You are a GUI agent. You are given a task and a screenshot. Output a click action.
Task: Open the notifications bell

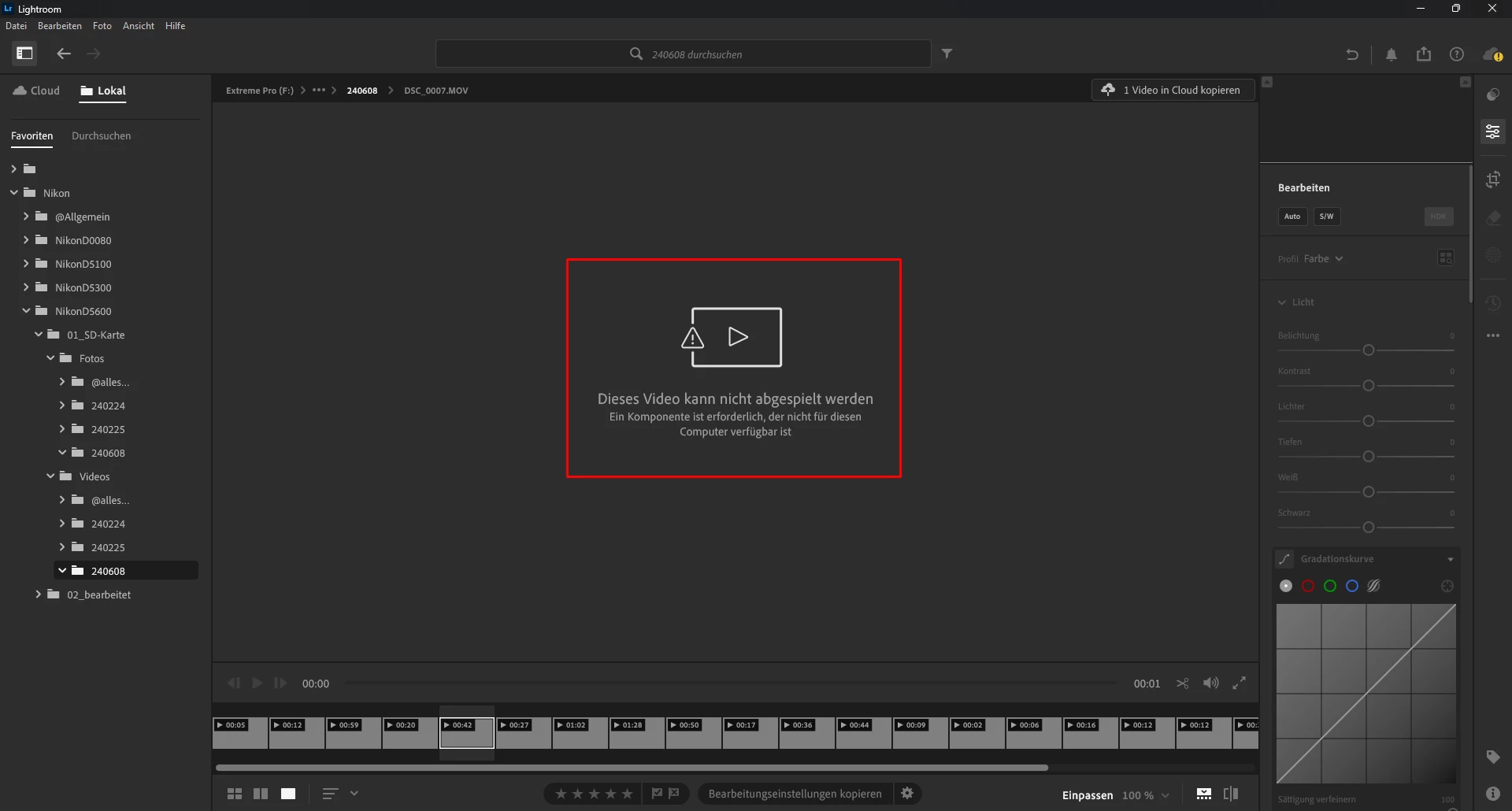(1392, 54)
